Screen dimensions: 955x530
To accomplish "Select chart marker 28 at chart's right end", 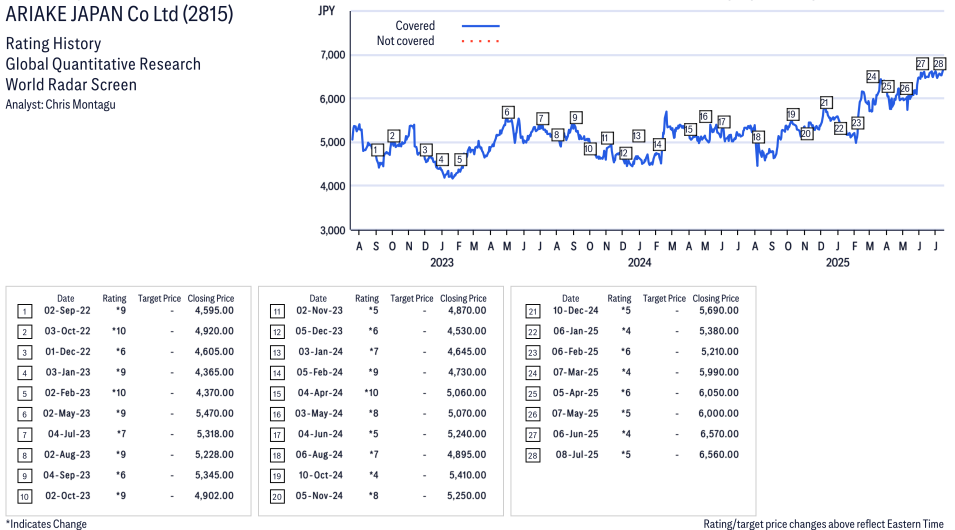I will click(939, 63).
